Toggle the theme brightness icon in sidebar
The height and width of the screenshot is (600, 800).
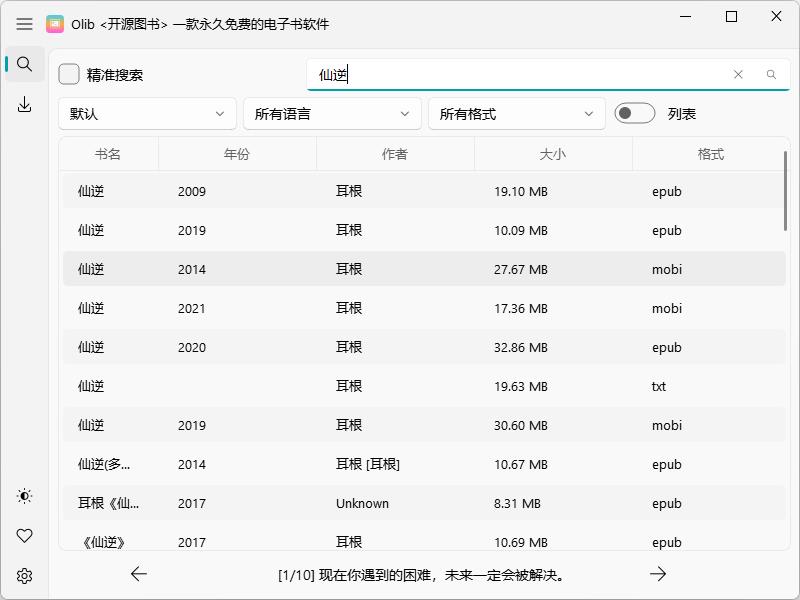[x=24, y=495]
